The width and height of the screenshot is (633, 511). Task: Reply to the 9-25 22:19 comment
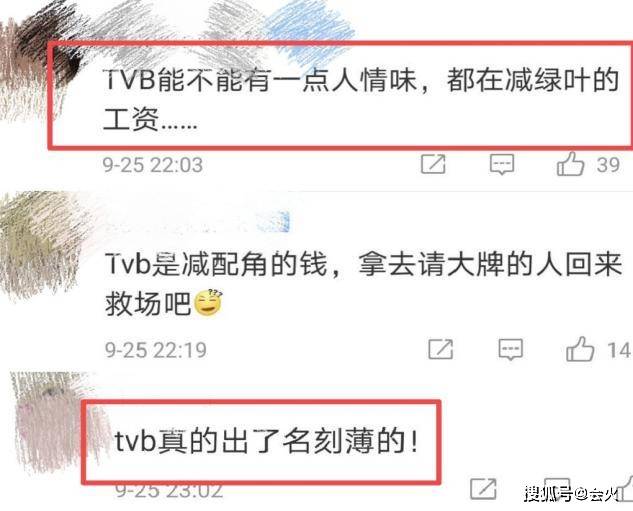pyautogui.click(x=511, y=350)
